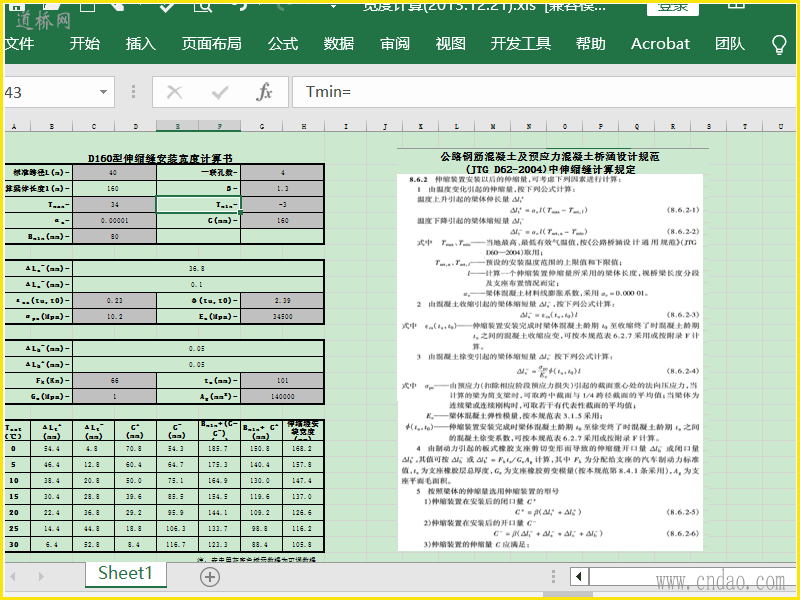Switch to the 页面布局 tab
The height and width of the screenshot is (600, 800).
point(212,44)
